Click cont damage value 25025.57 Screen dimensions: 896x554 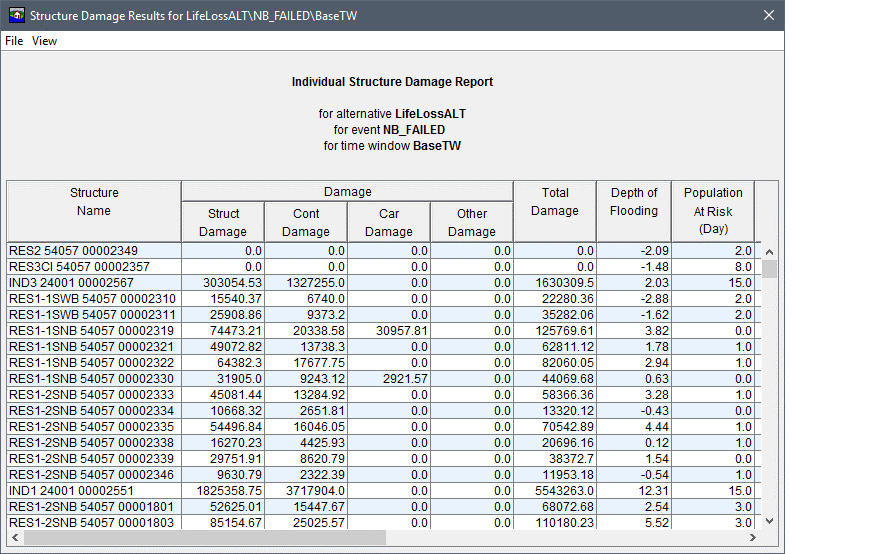click(319, 522)
